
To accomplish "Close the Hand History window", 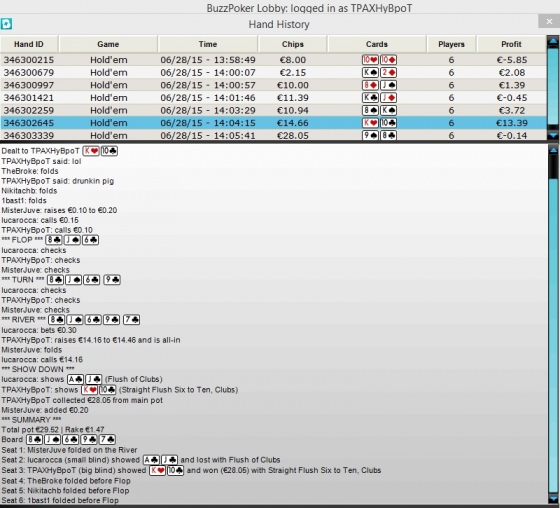I will (549, 22).
